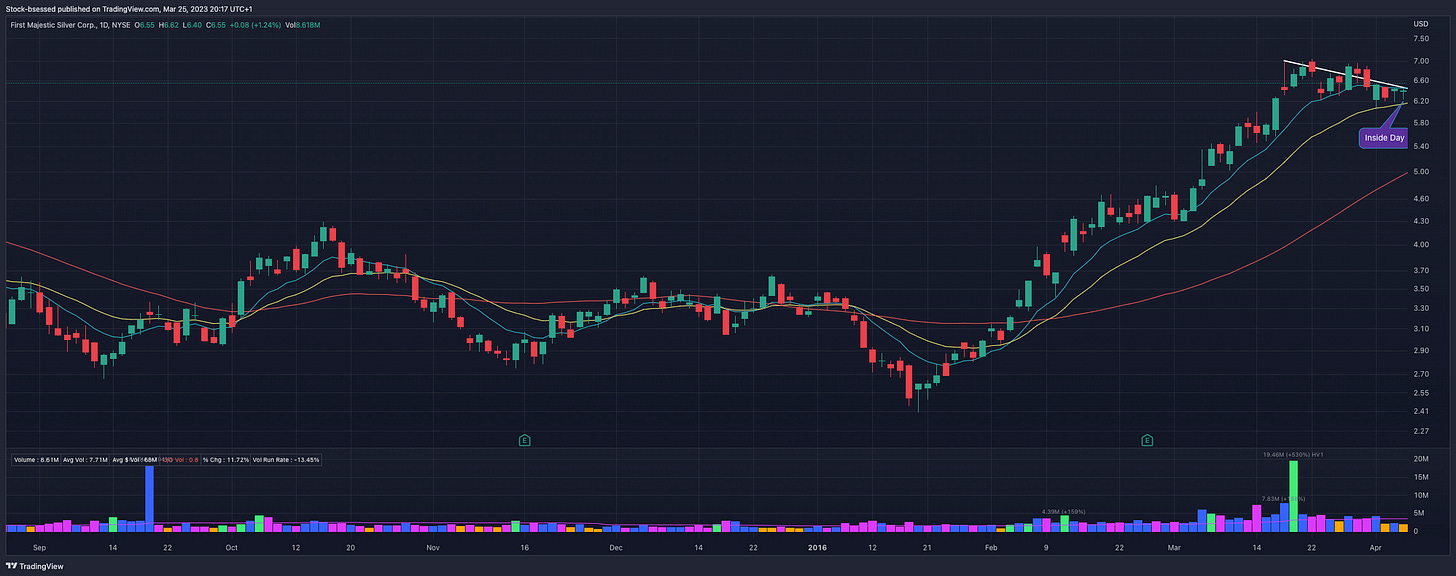Select the 2016 label on the time axis

[x=815, y=548]
